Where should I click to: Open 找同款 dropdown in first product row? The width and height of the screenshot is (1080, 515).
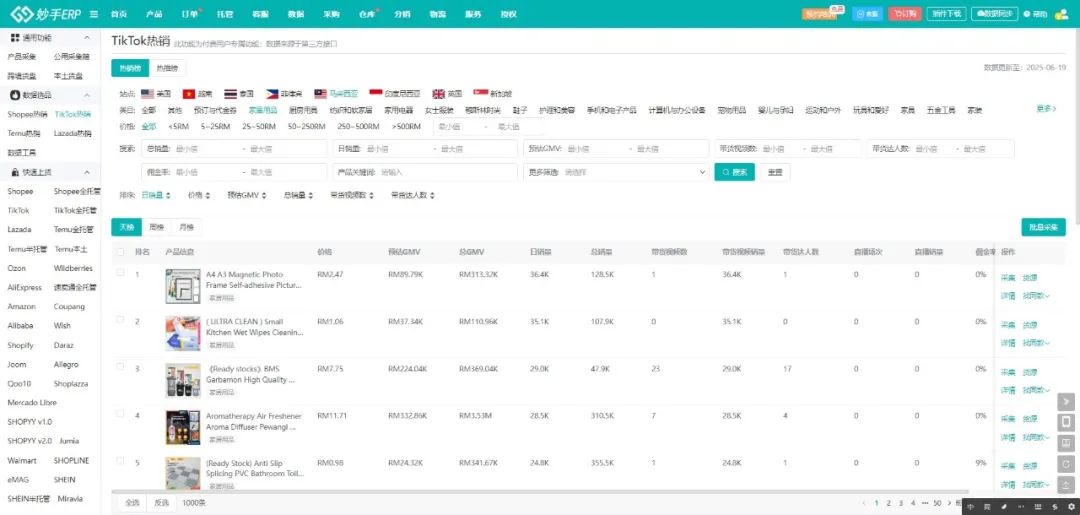pyautogui.click(x=1036, y=296)
